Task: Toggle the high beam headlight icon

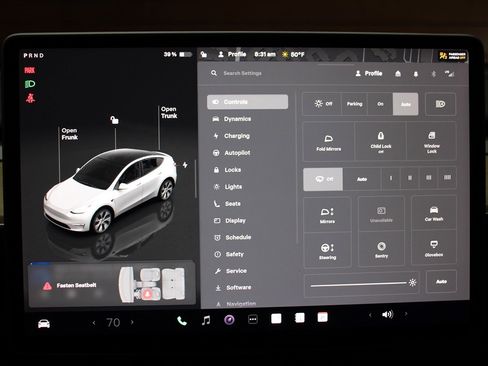Action: 440,104
